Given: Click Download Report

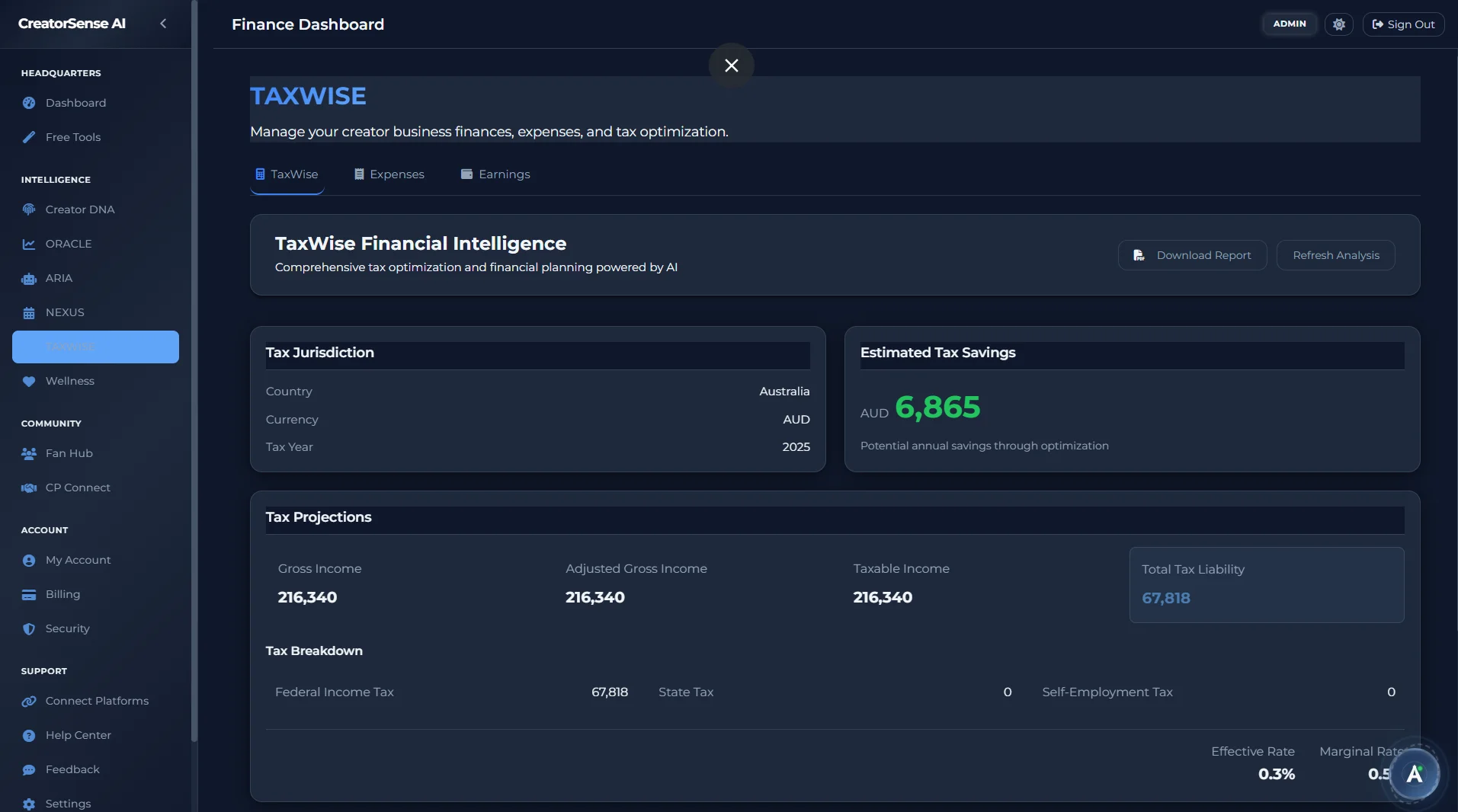Looking at the screenshot, I should 1192,254.
